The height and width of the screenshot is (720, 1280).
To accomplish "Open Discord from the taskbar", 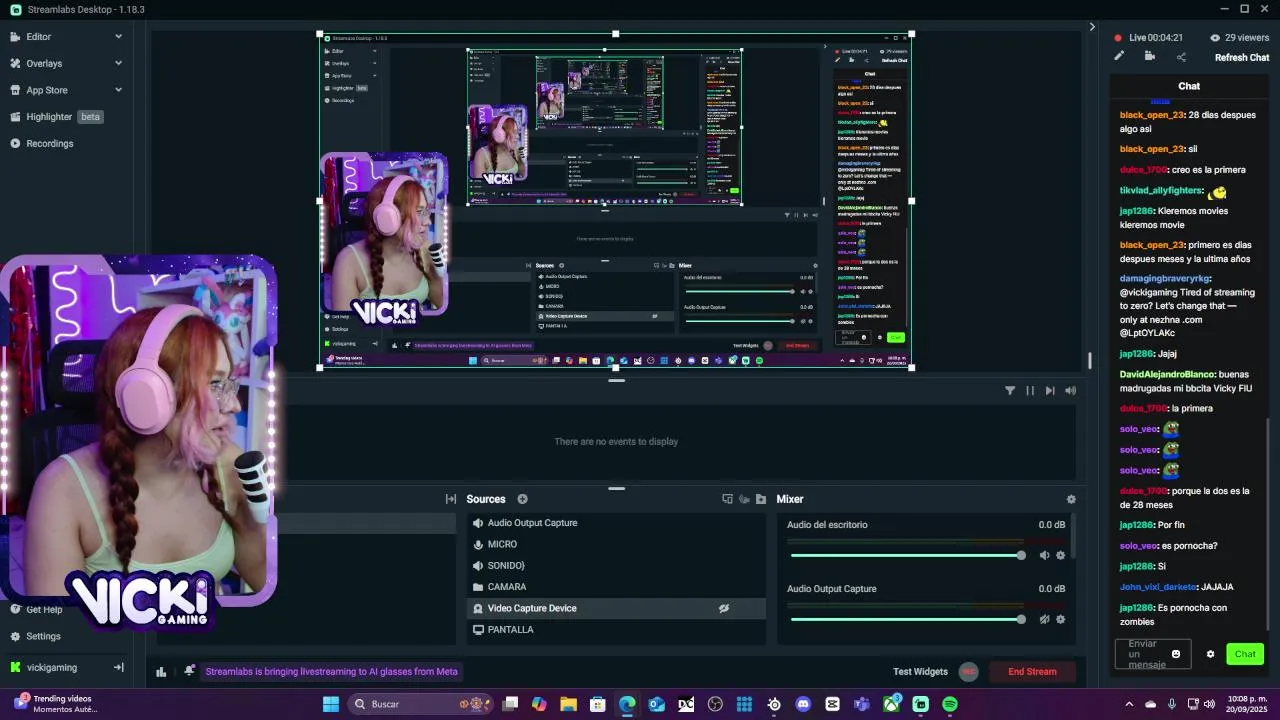I will pyautogui.click(x=803, y=704).
